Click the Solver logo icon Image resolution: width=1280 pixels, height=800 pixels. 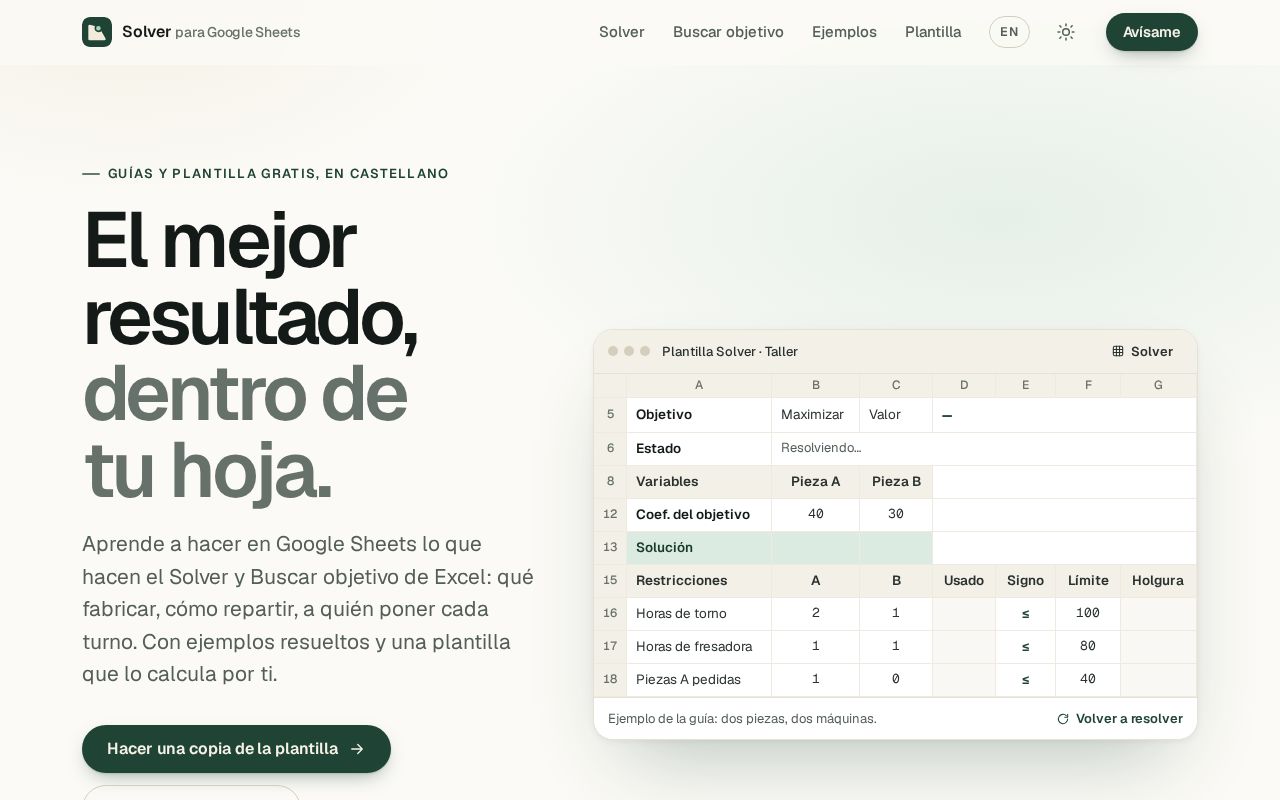(97, 32)
